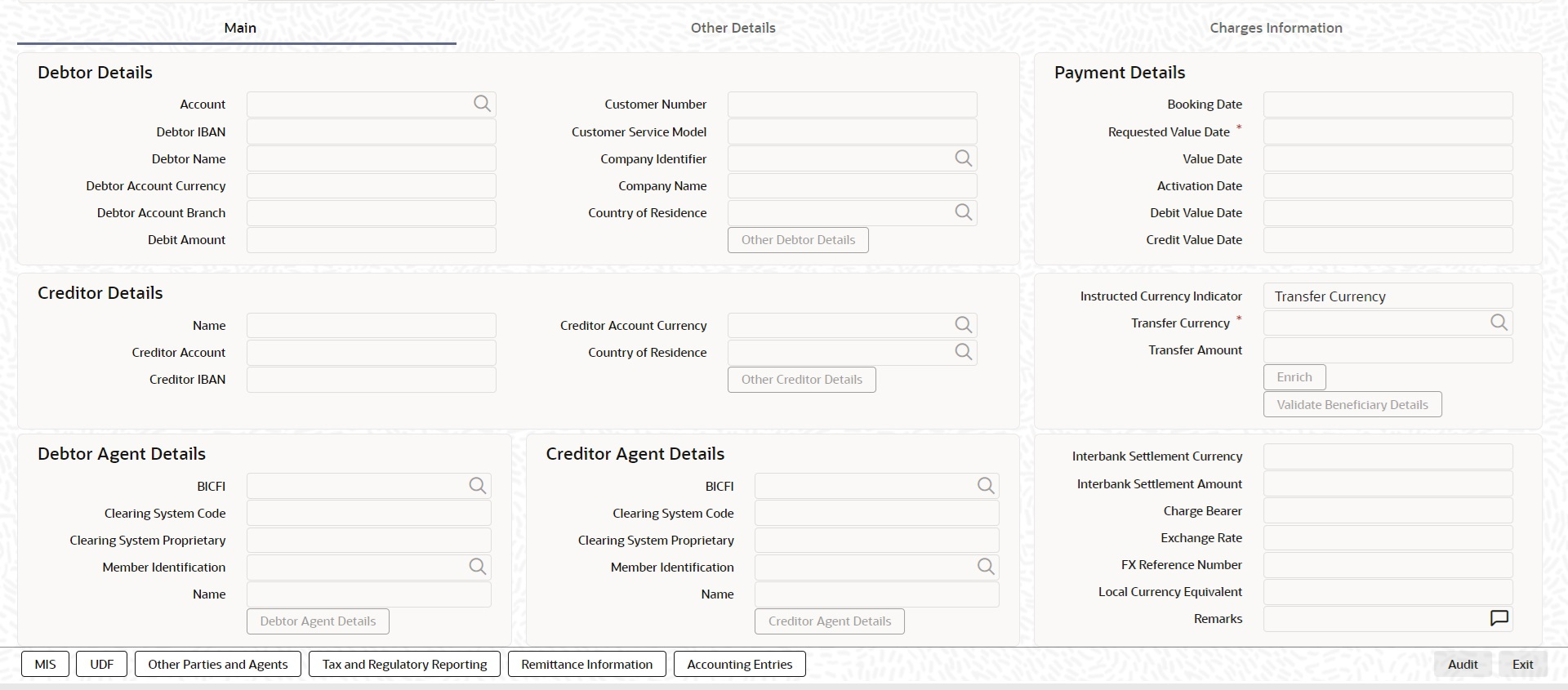Click the Creditor IBAN field
Viewport: 1568px width, 690px height.
click(371, 379)
